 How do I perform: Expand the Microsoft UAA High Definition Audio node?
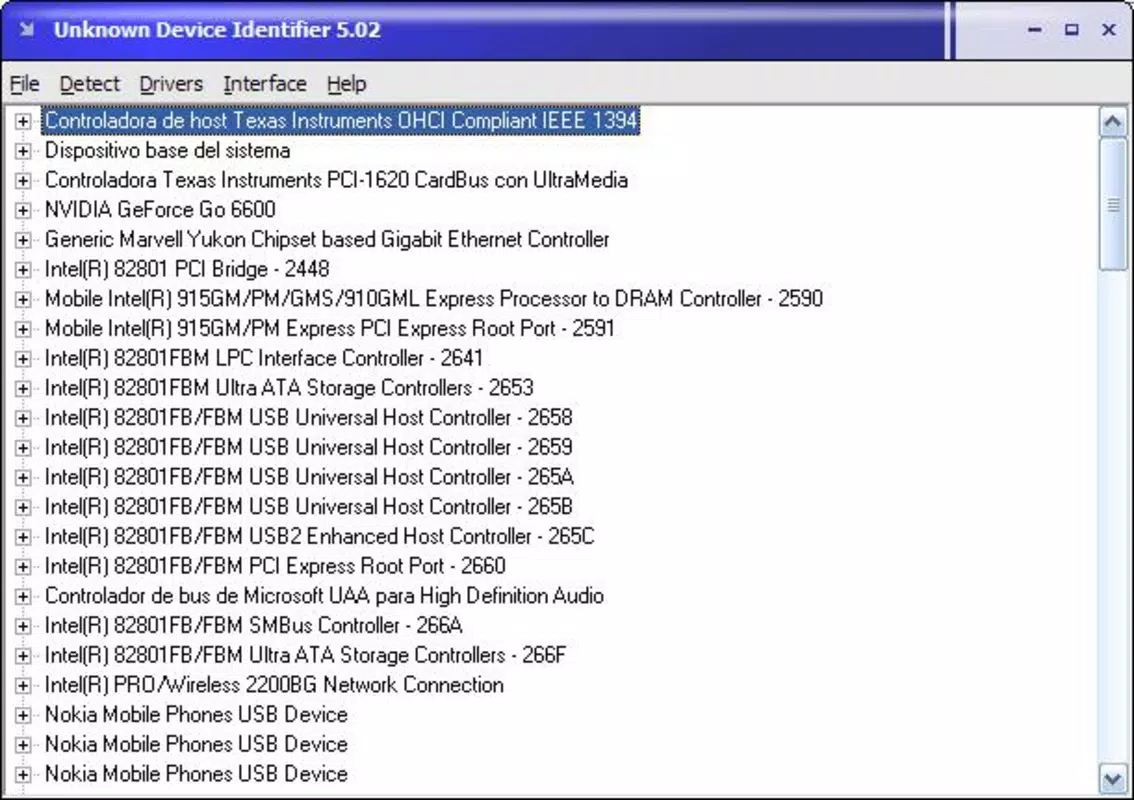coord(23,595)
